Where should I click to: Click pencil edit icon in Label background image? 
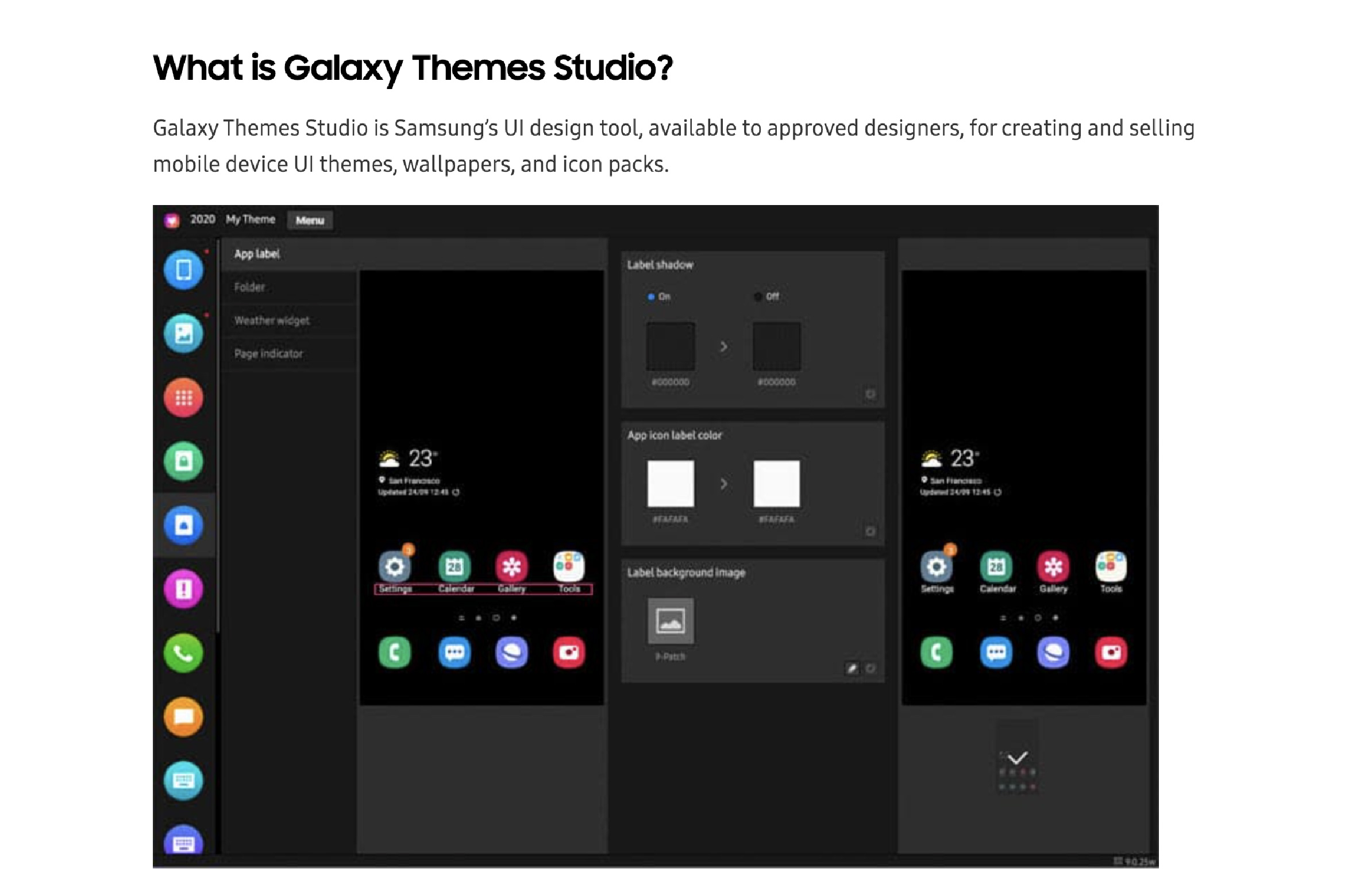[852, 668]
